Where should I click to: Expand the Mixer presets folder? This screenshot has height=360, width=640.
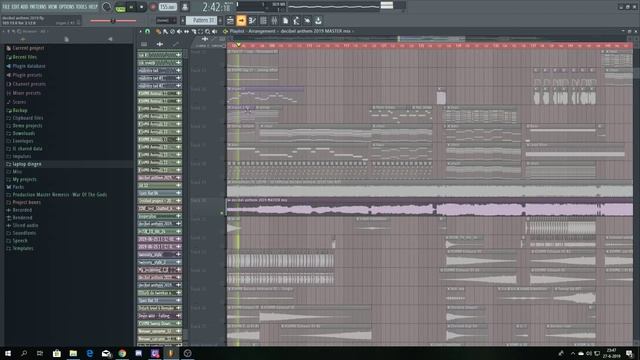click(23, 93)
